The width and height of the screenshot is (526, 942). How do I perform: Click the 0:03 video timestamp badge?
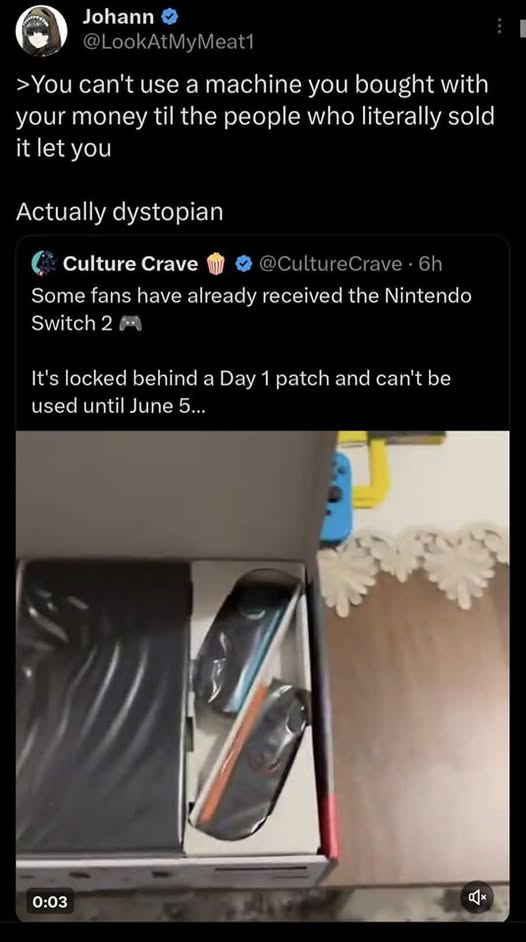(50, 901)
